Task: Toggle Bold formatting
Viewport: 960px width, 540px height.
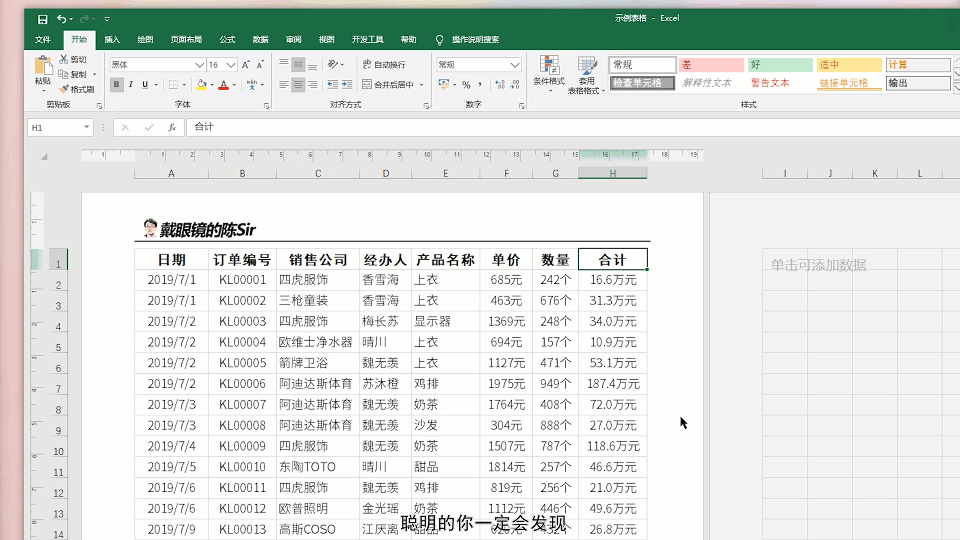Action: pos(116,84)
